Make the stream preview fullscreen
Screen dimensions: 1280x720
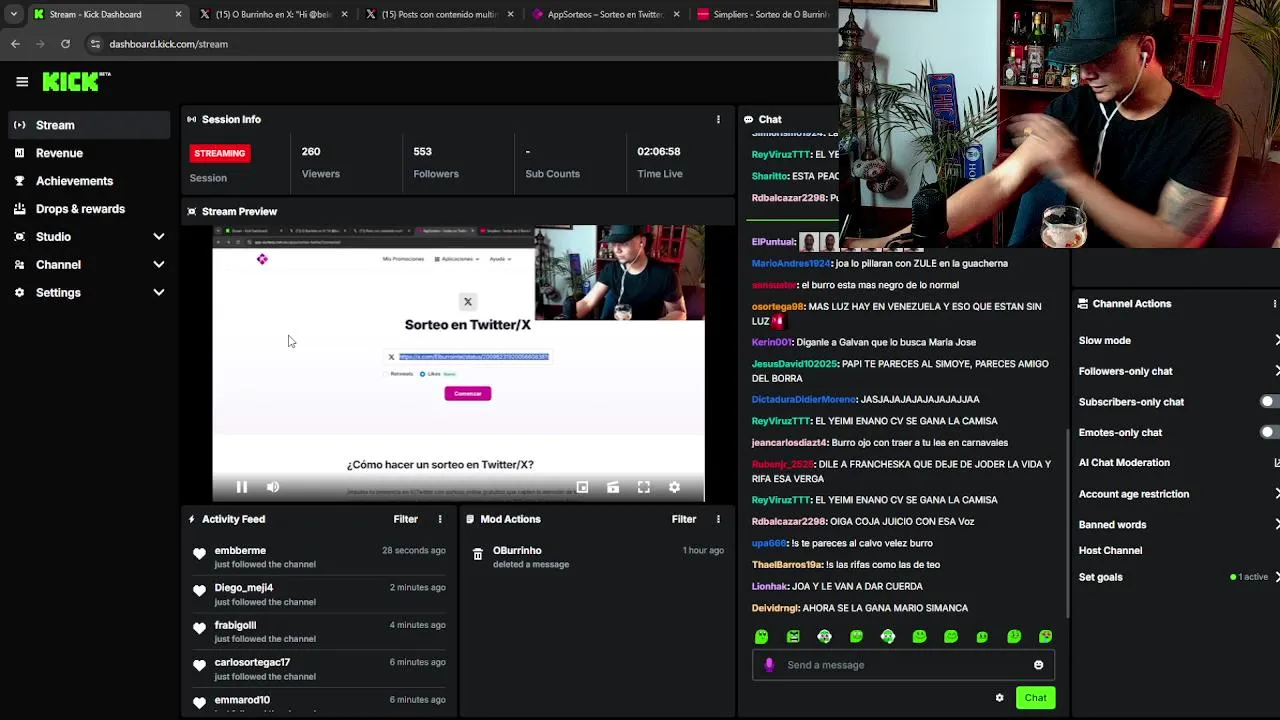[x=644, y=487]
